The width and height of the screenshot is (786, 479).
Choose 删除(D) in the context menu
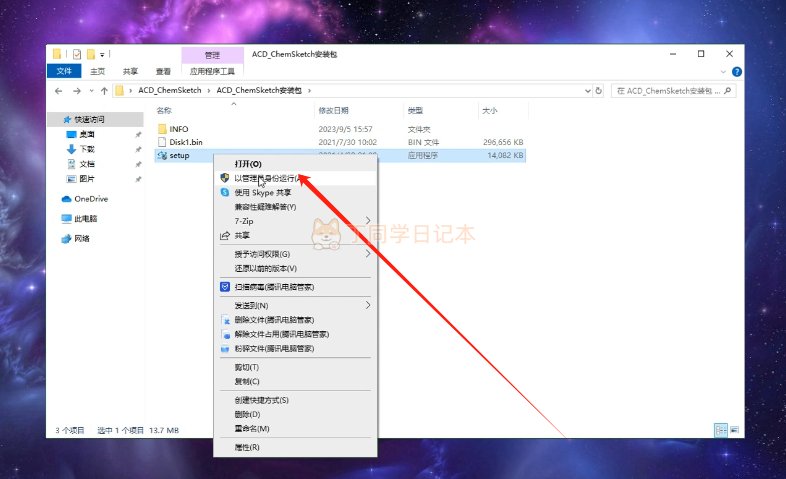295,414
